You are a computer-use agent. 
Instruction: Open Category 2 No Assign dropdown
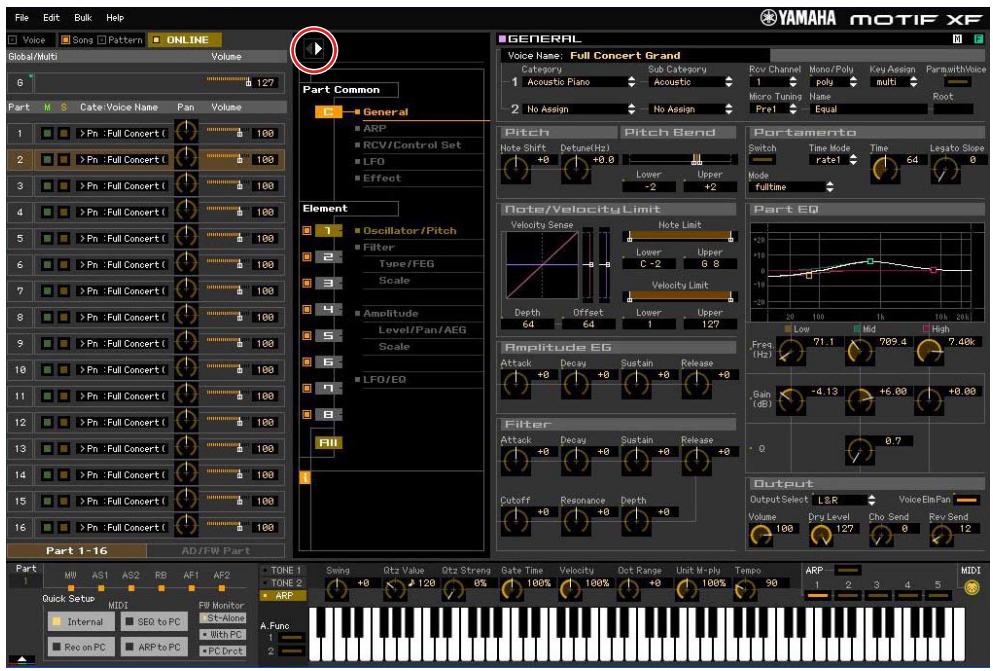click(579, 109)
